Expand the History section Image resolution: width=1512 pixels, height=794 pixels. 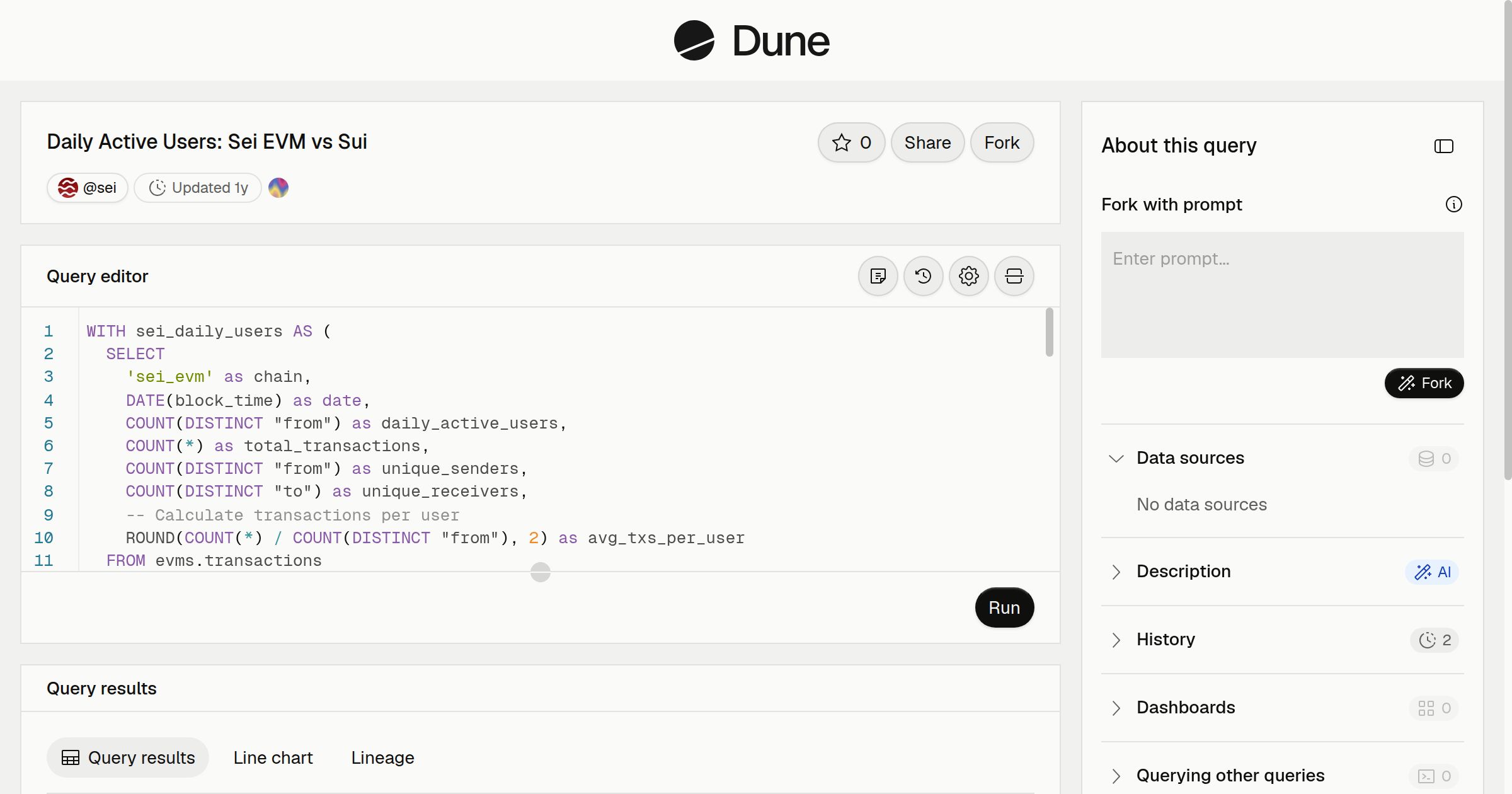click(1116, 640)
